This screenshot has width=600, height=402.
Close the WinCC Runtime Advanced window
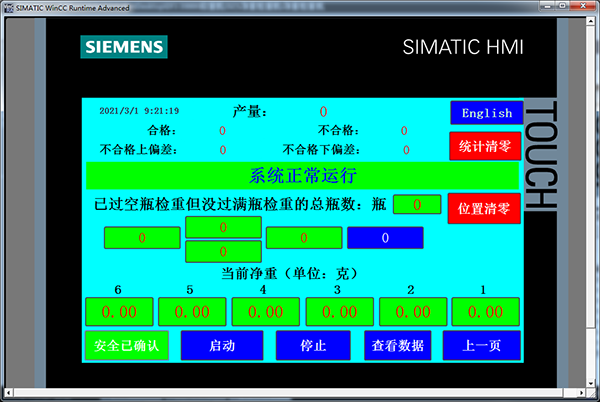tap(582, 5)
